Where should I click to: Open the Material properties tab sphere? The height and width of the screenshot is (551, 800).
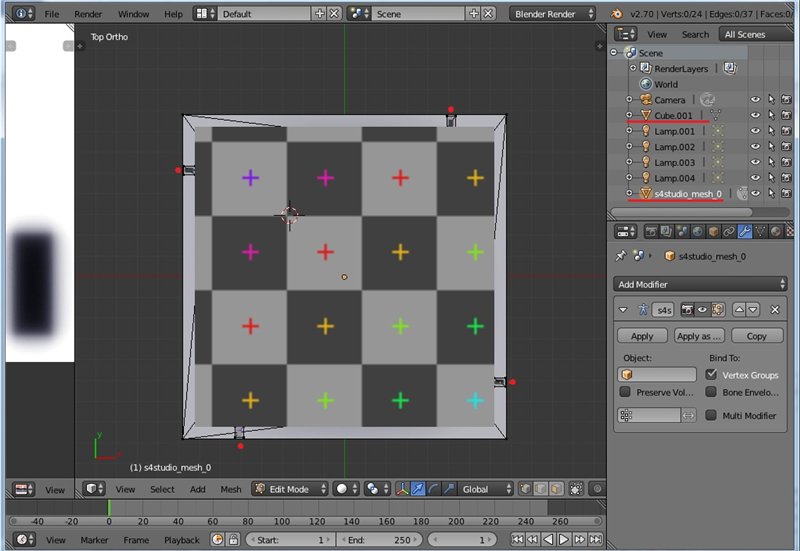click(776, 232)
